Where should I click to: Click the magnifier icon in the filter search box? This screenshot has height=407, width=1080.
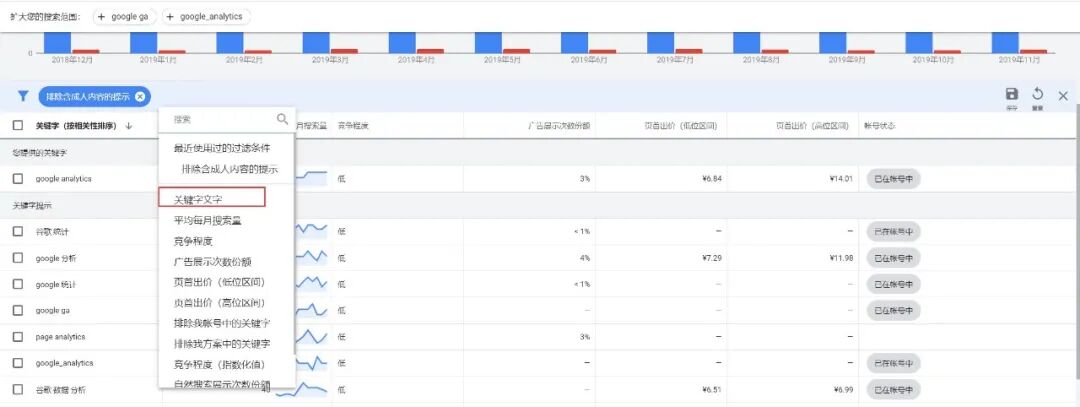click(x=282, y=118)
